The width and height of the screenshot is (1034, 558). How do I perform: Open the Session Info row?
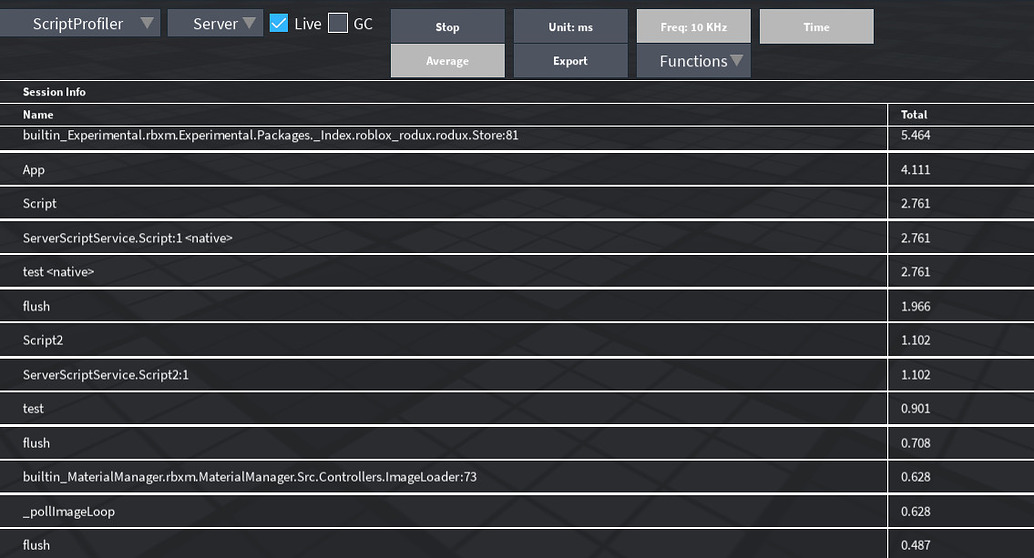pos(517,92)
